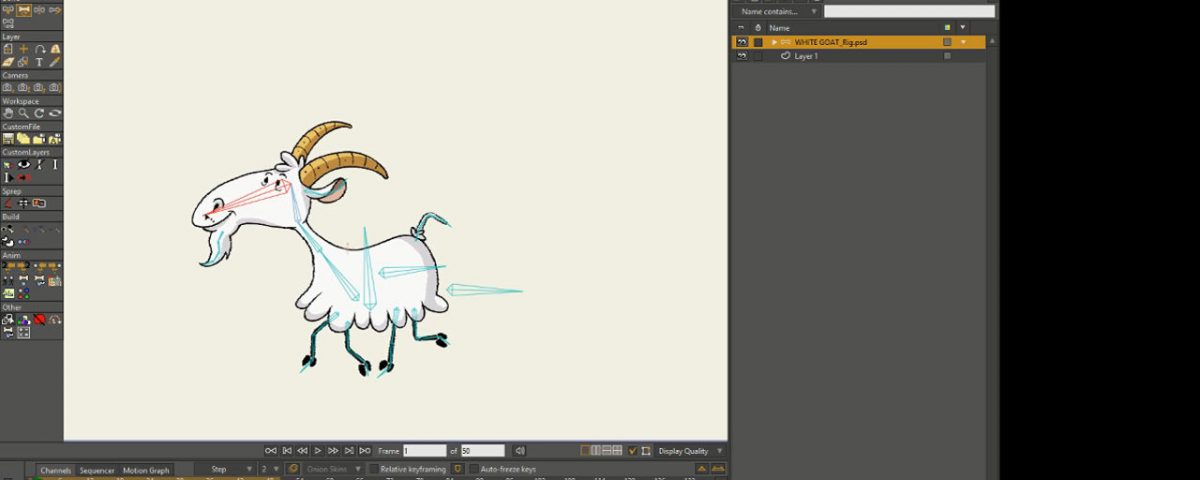Click the speaker audio icon beside frame count

pos(519,451)
